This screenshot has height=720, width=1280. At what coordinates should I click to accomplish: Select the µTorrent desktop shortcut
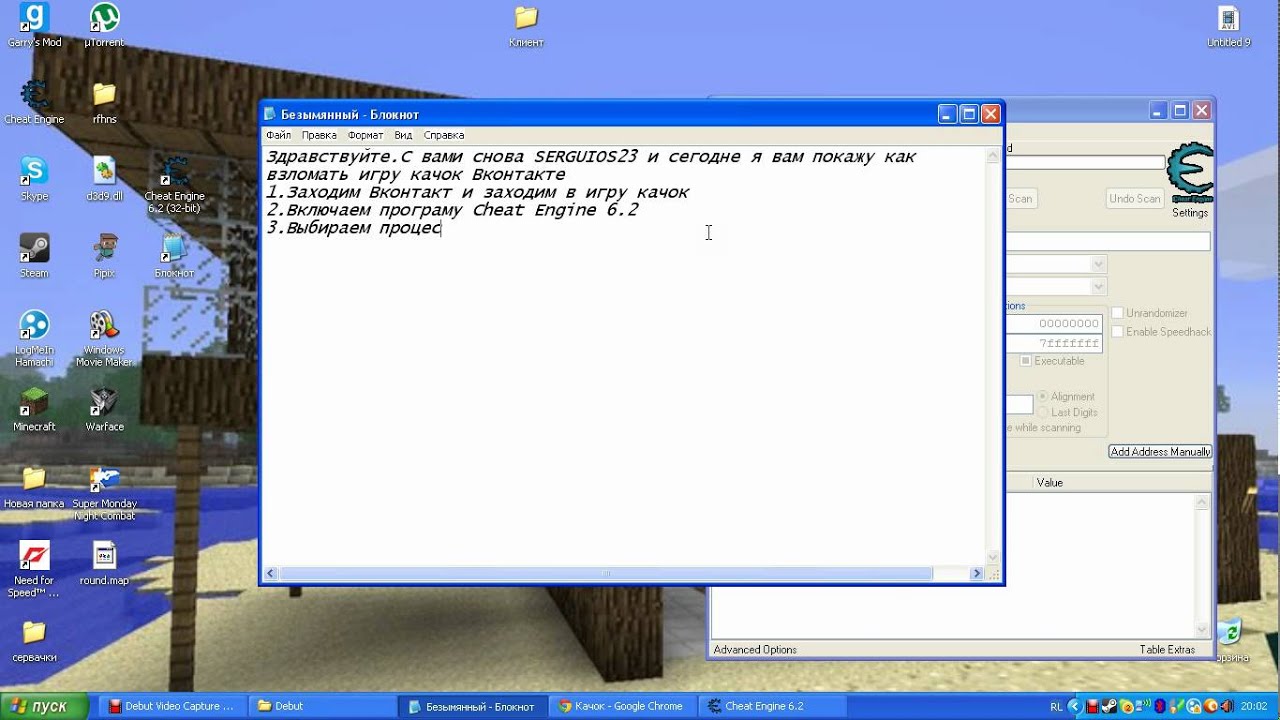coord(104,25)
